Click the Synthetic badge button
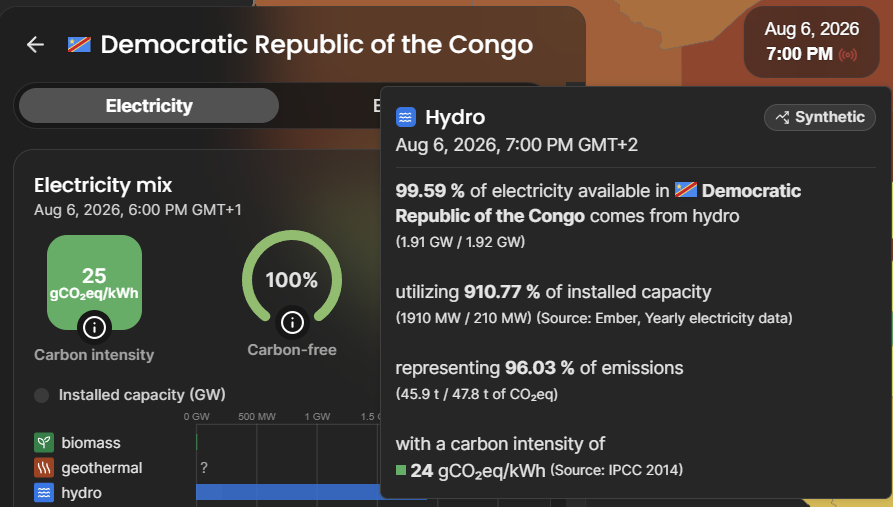 pyautogui.click(x=820, y=117)
